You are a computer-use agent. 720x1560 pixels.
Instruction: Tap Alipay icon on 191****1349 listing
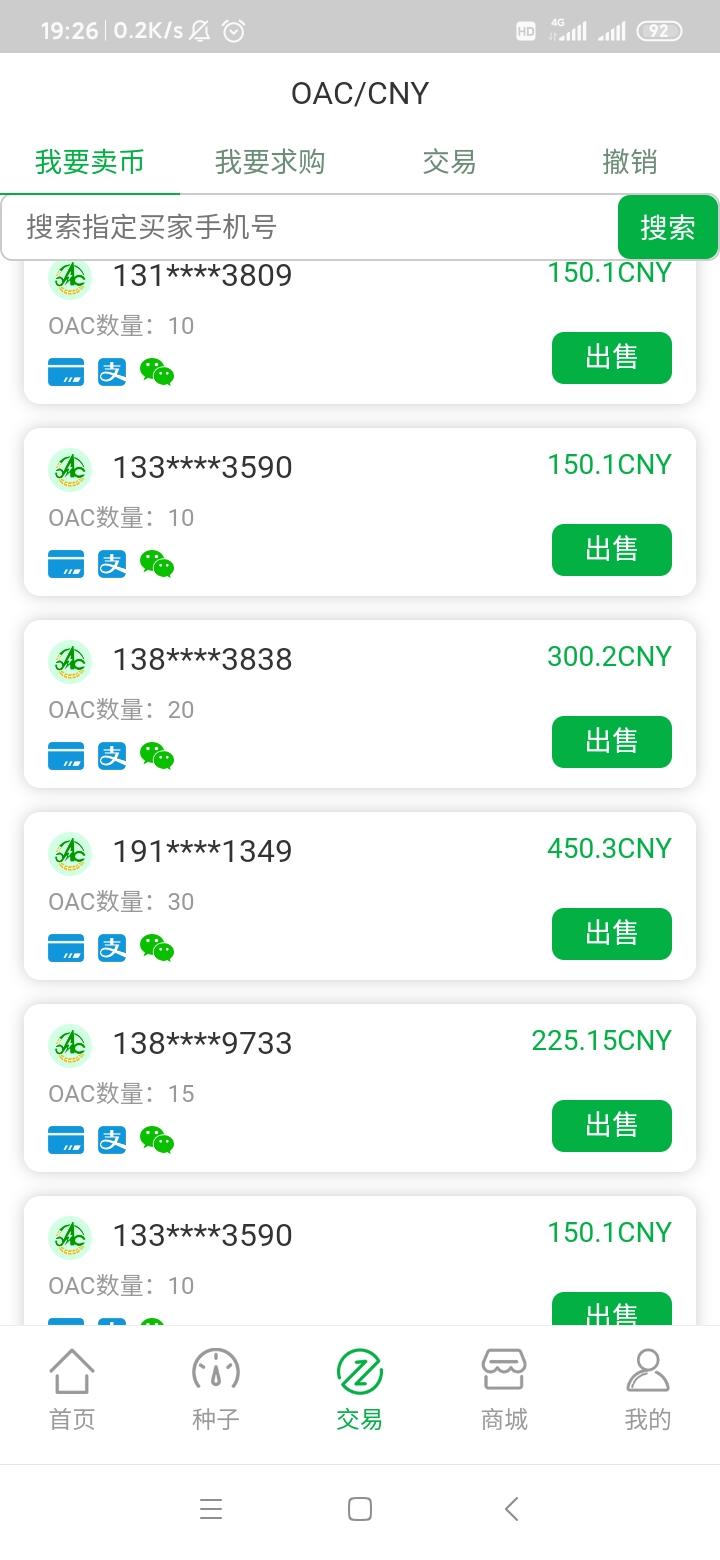tap(112, 948)
